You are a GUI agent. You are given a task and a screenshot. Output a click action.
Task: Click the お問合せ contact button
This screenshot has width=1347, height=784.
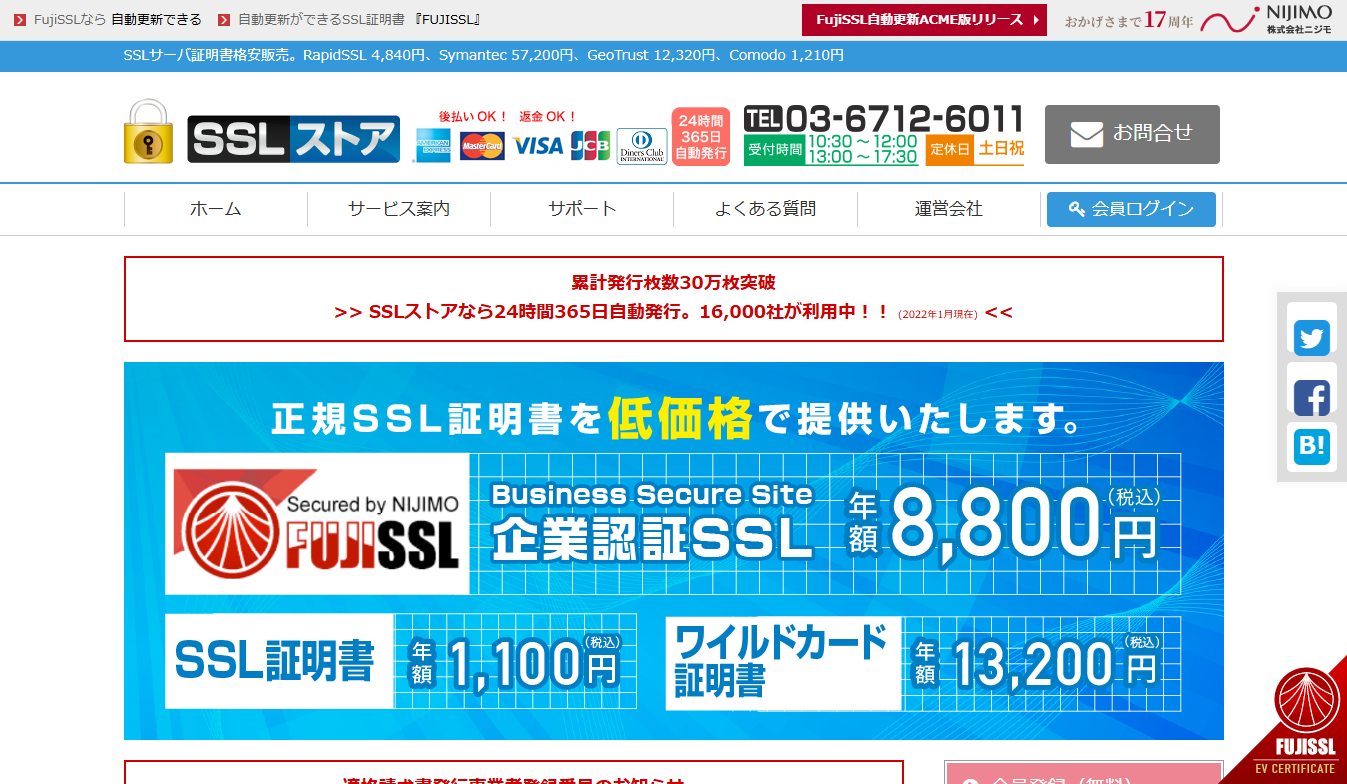1132,134
